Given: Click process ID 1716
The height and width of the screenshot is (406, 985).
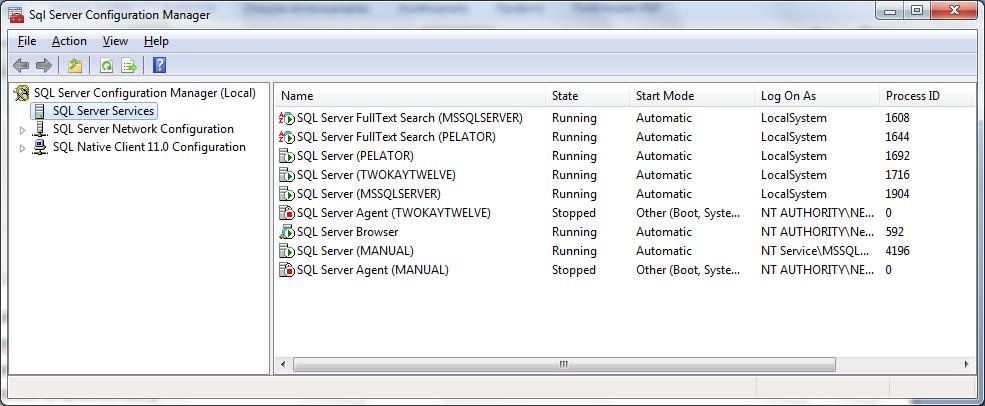Looking at the screenshot, I should coord(898,175).
